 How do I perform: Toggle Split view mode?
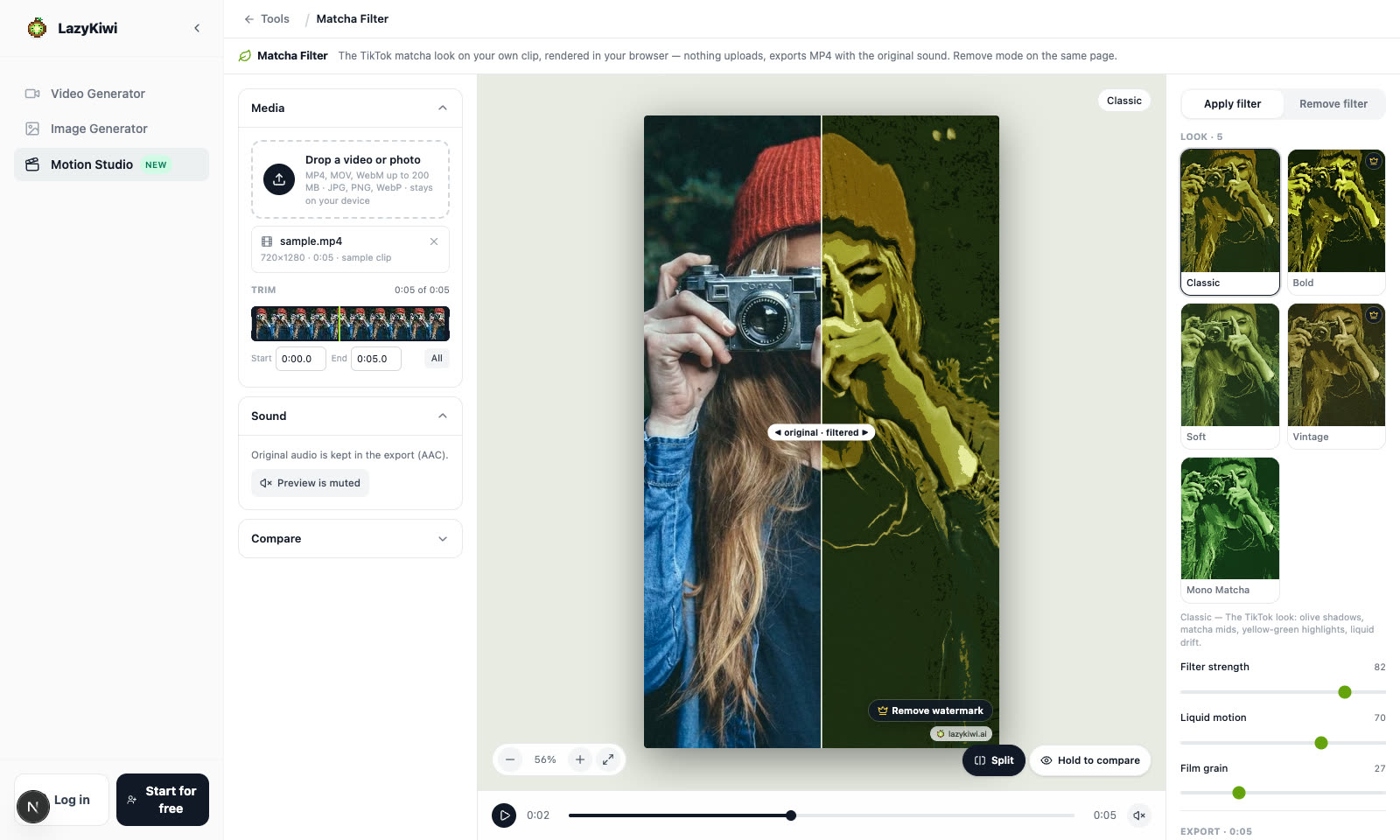994,760
